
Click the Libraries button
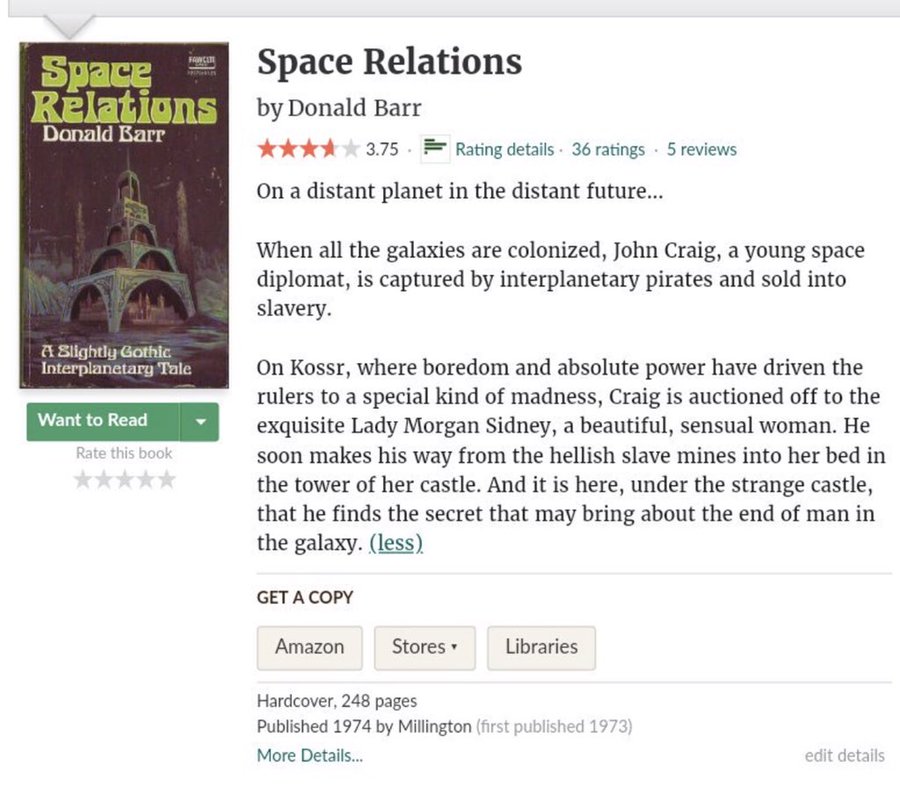541,647
